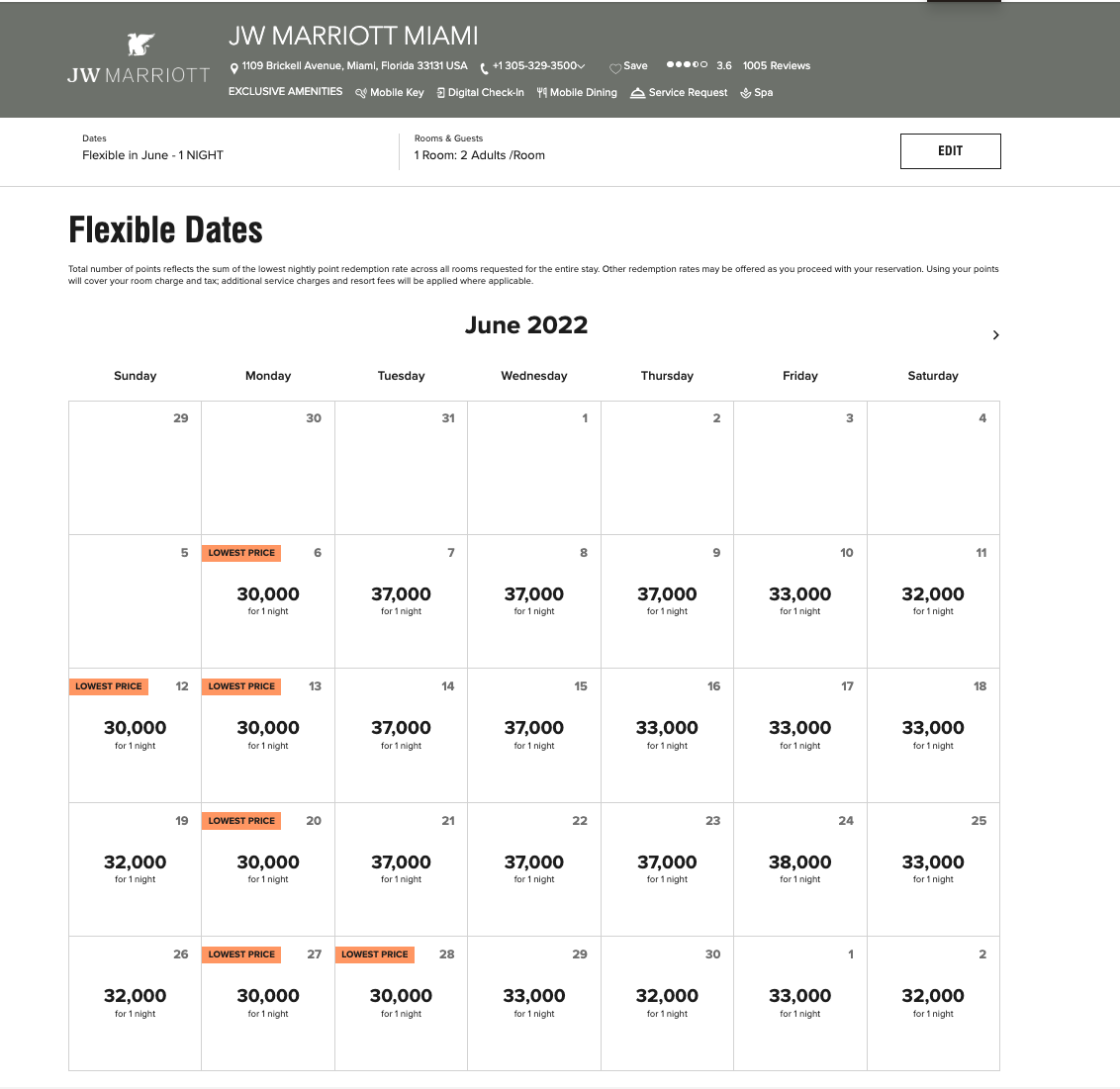Click the Rooms & Guests '1 Room: 2 Adults /Room' field

pyautogui.click(x=479, y=155)
